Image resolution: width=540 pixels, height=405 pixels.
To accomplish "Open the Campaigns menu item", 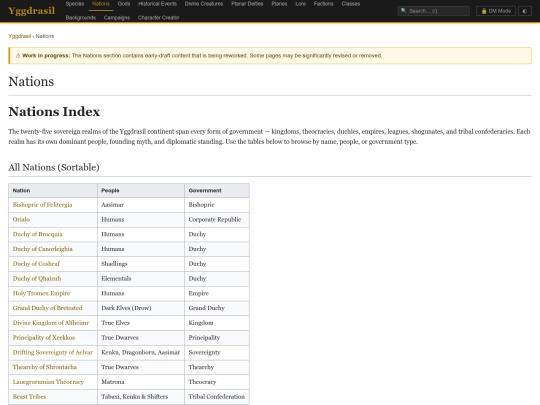I will 117,18.
